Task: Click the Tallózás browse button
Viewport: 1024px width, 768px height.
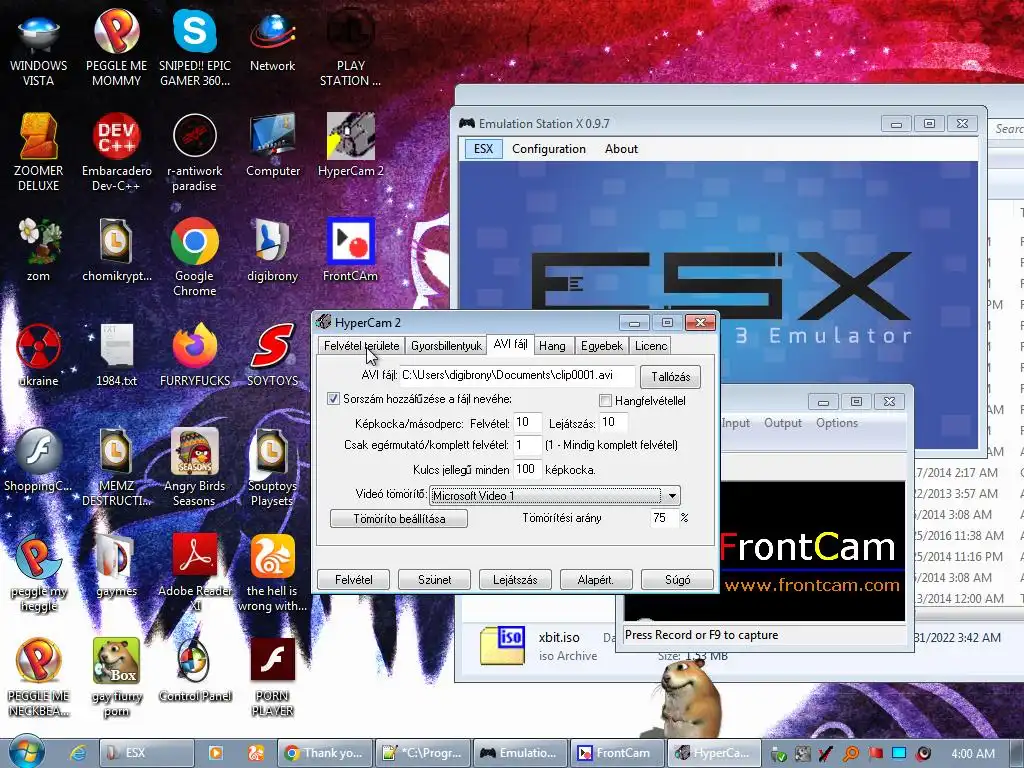Action: 671,376
